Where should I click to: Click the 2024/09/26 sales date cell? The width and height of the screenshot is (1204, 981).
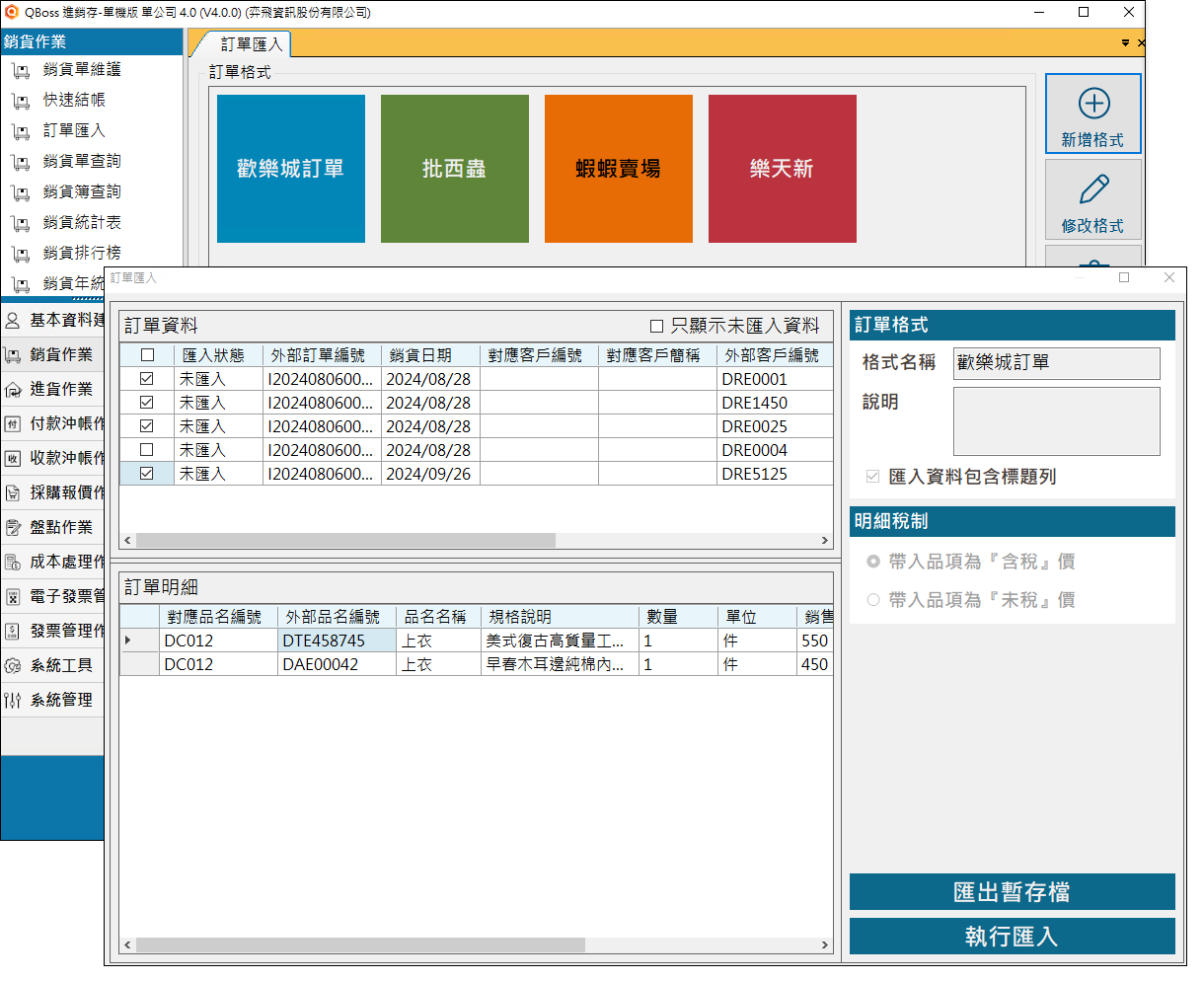pyautogui.click(x=431, y=474)
